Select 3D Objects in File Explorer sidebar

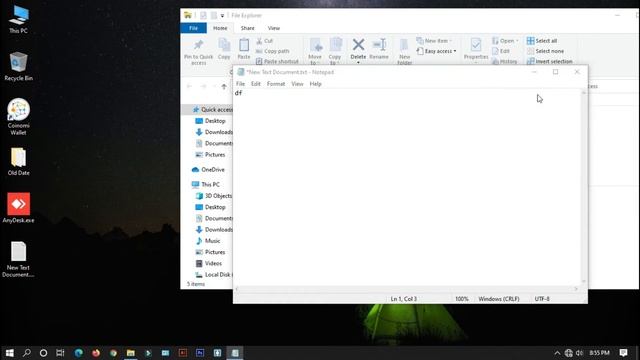click(214, 196)
